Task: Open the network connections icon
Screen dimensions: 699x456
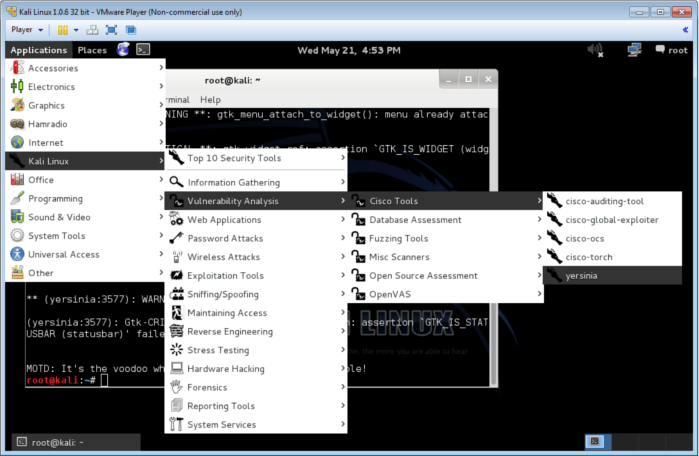Action: pyautogui.click(x=634, y=49)
